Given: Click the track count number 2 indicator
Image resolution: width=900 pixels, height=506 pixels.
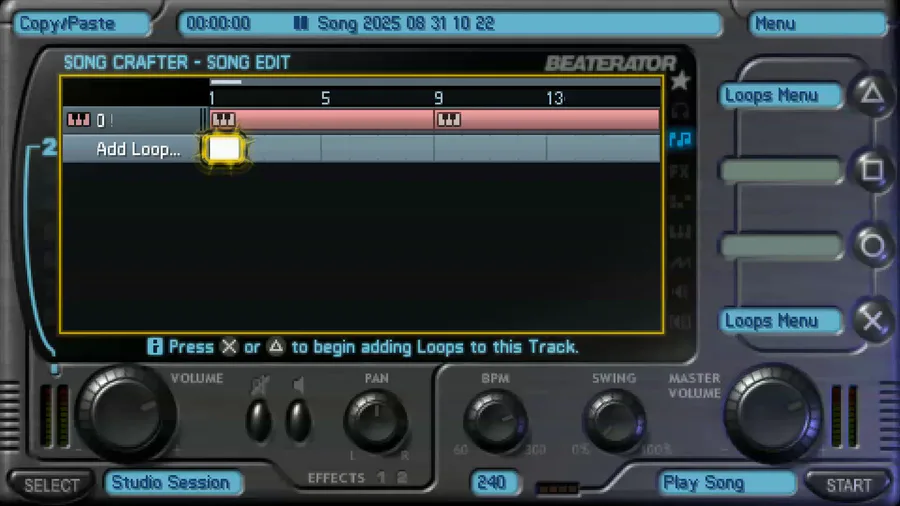Looking at the screenshot, I should (x=49, y=147).
